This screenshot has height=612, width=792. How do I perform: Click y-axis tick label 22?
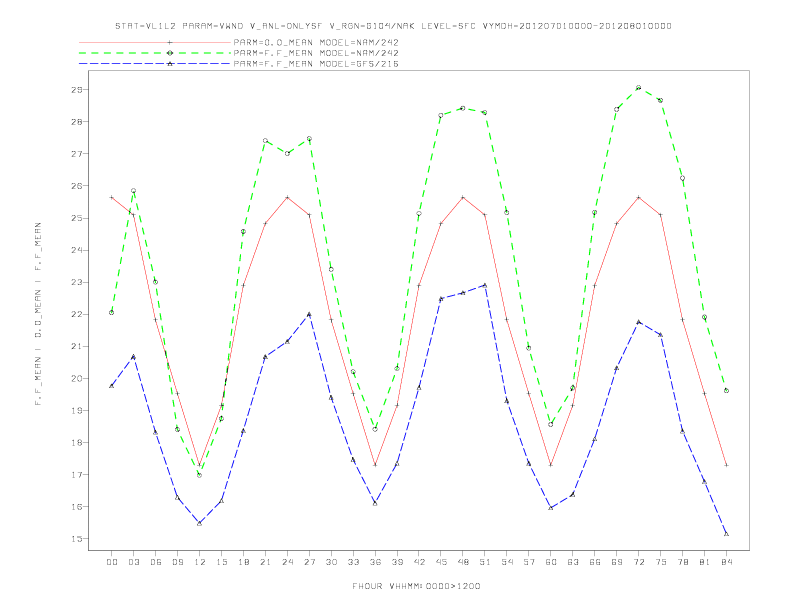pyautogui.click(x=77, y=314)
